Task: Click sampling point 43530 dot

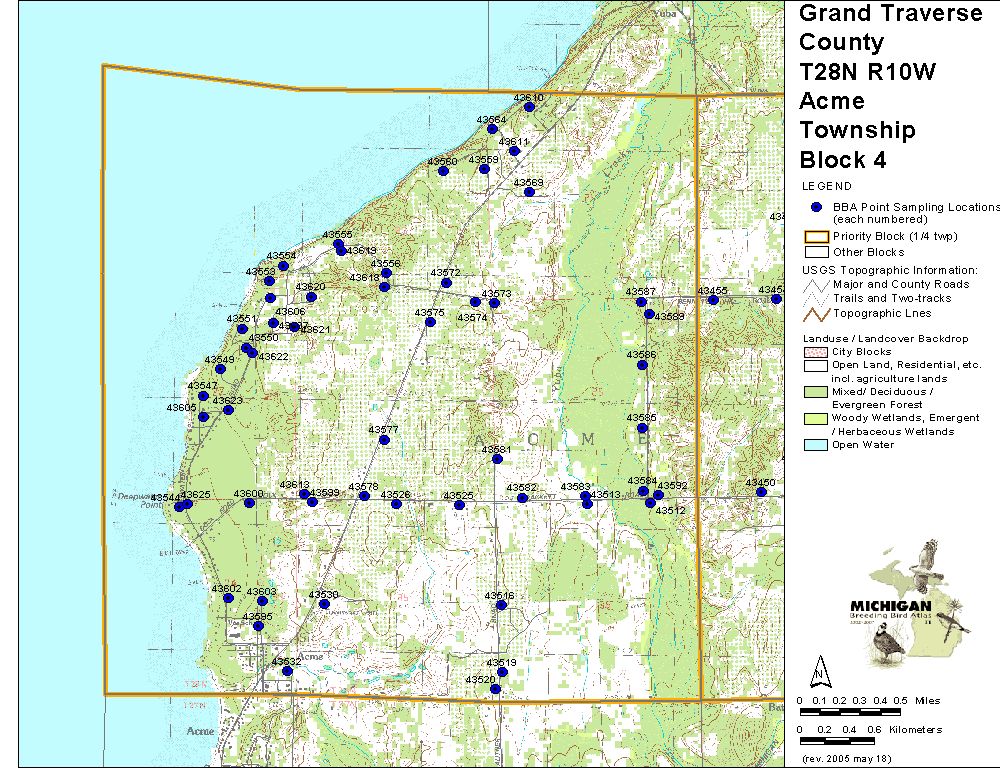Action: [x=323, y=604]
